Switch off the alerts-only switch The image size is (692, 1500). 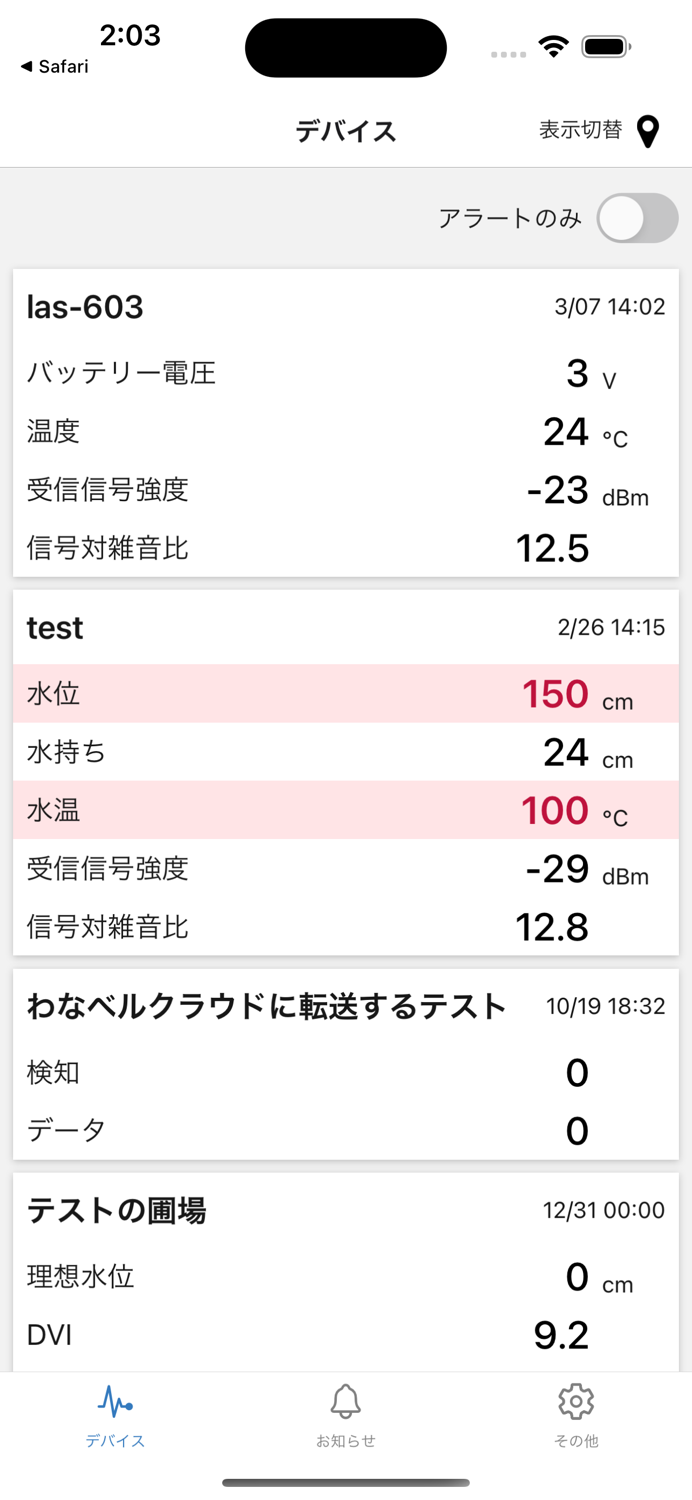637,218
